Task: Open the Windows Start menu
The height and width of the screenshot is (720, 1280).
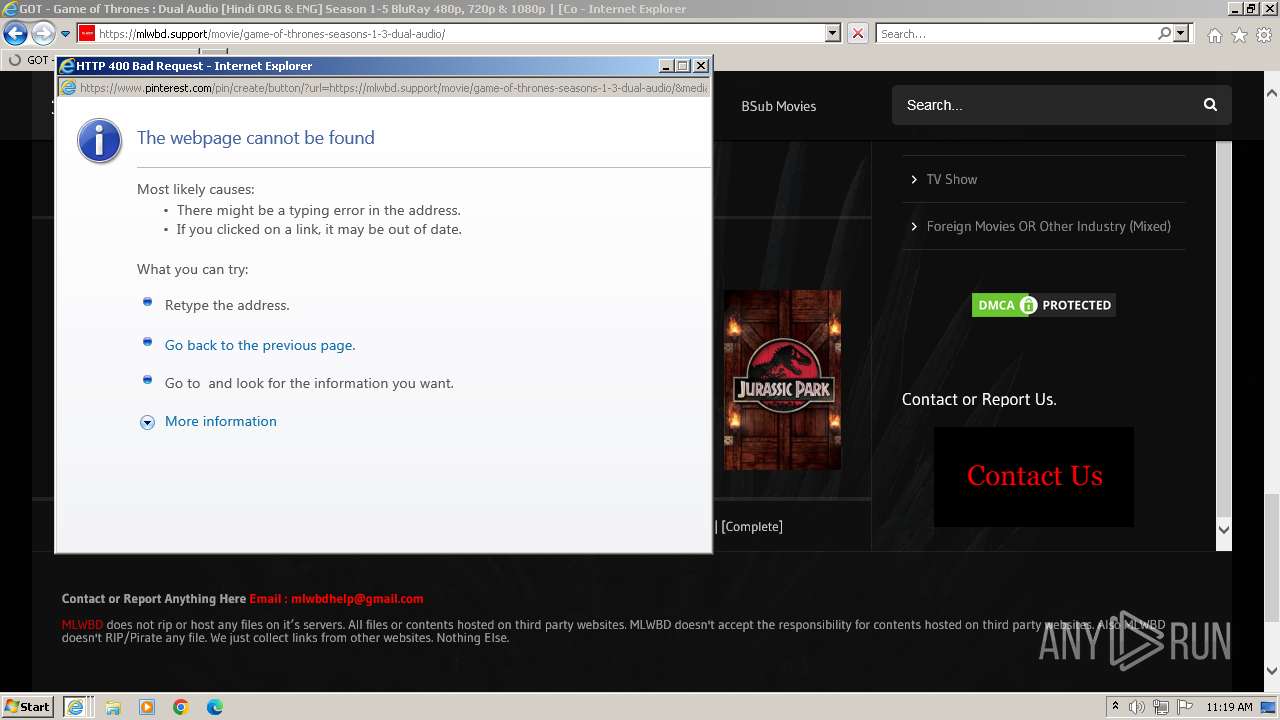Action: (28, 706)
